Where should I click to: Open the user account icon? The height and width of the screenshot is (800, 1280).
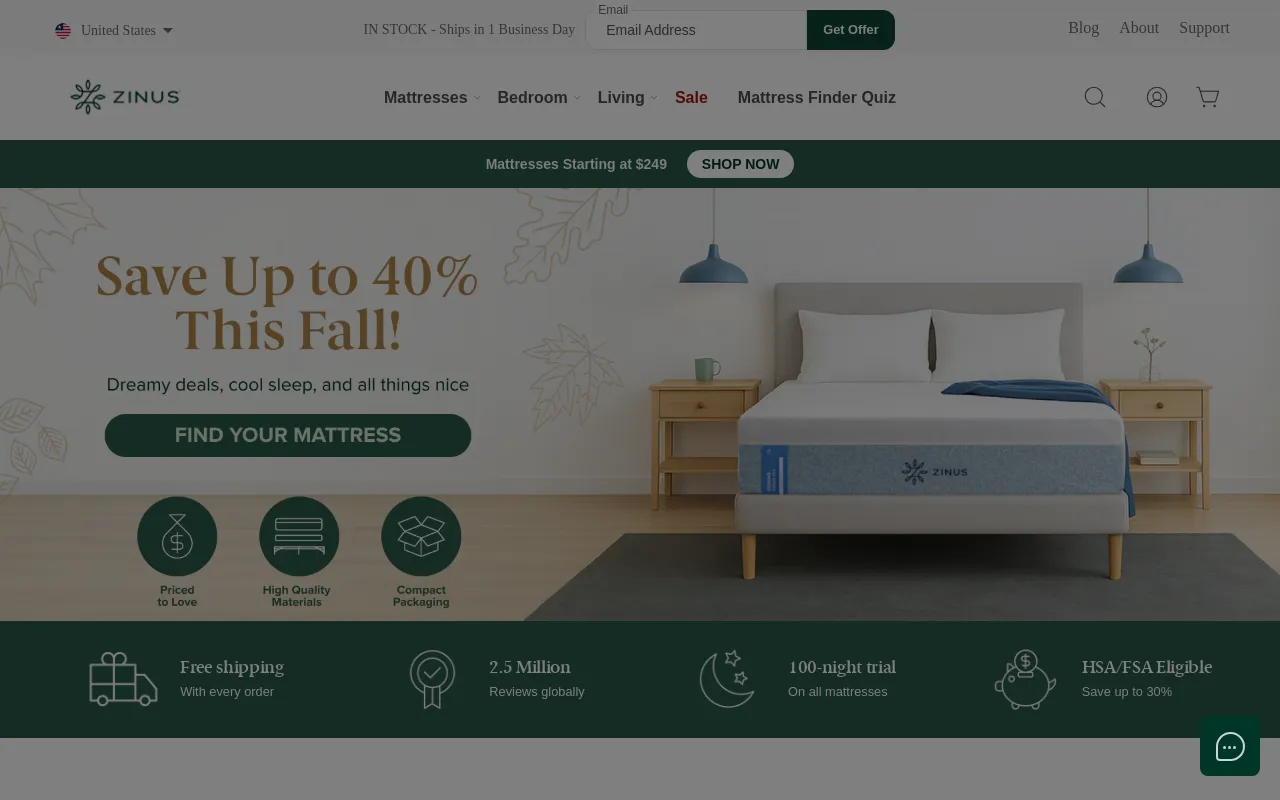[x=1157, y=97]
